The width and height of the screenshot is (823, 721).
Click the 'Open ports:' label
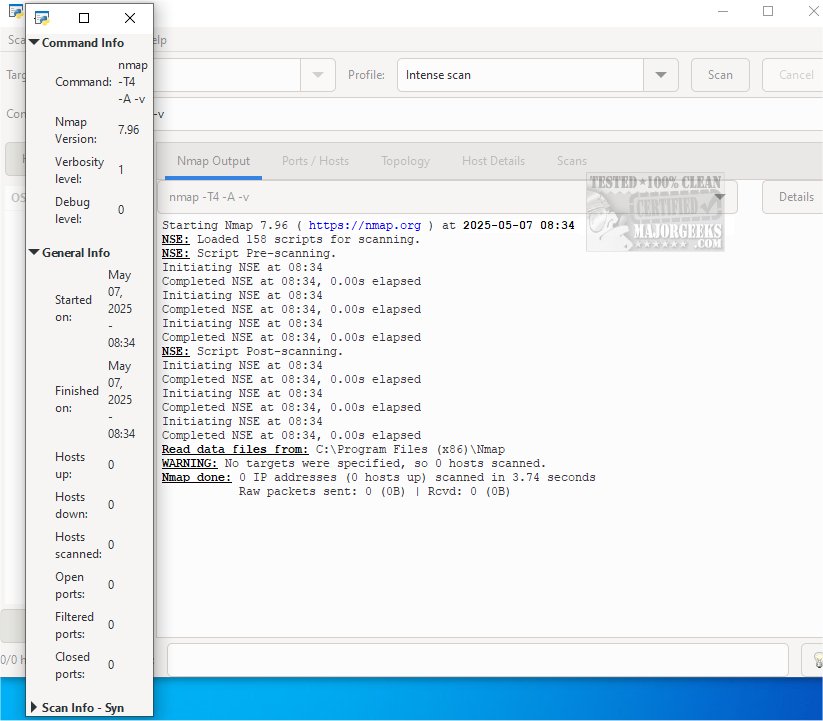click(x=70, y=585)
